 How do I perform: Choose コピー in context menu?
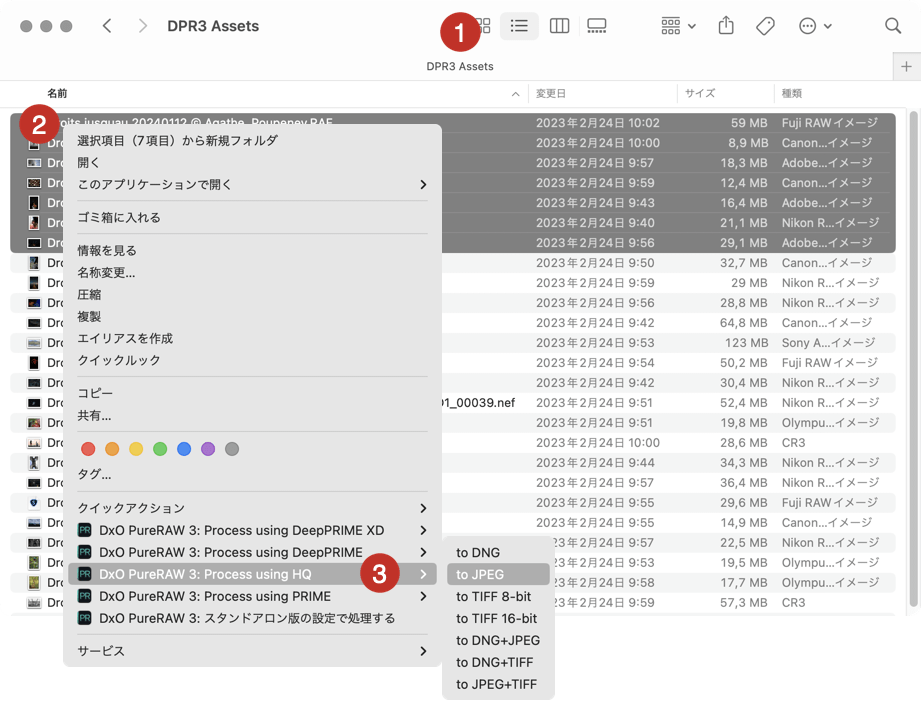[95, 393]
